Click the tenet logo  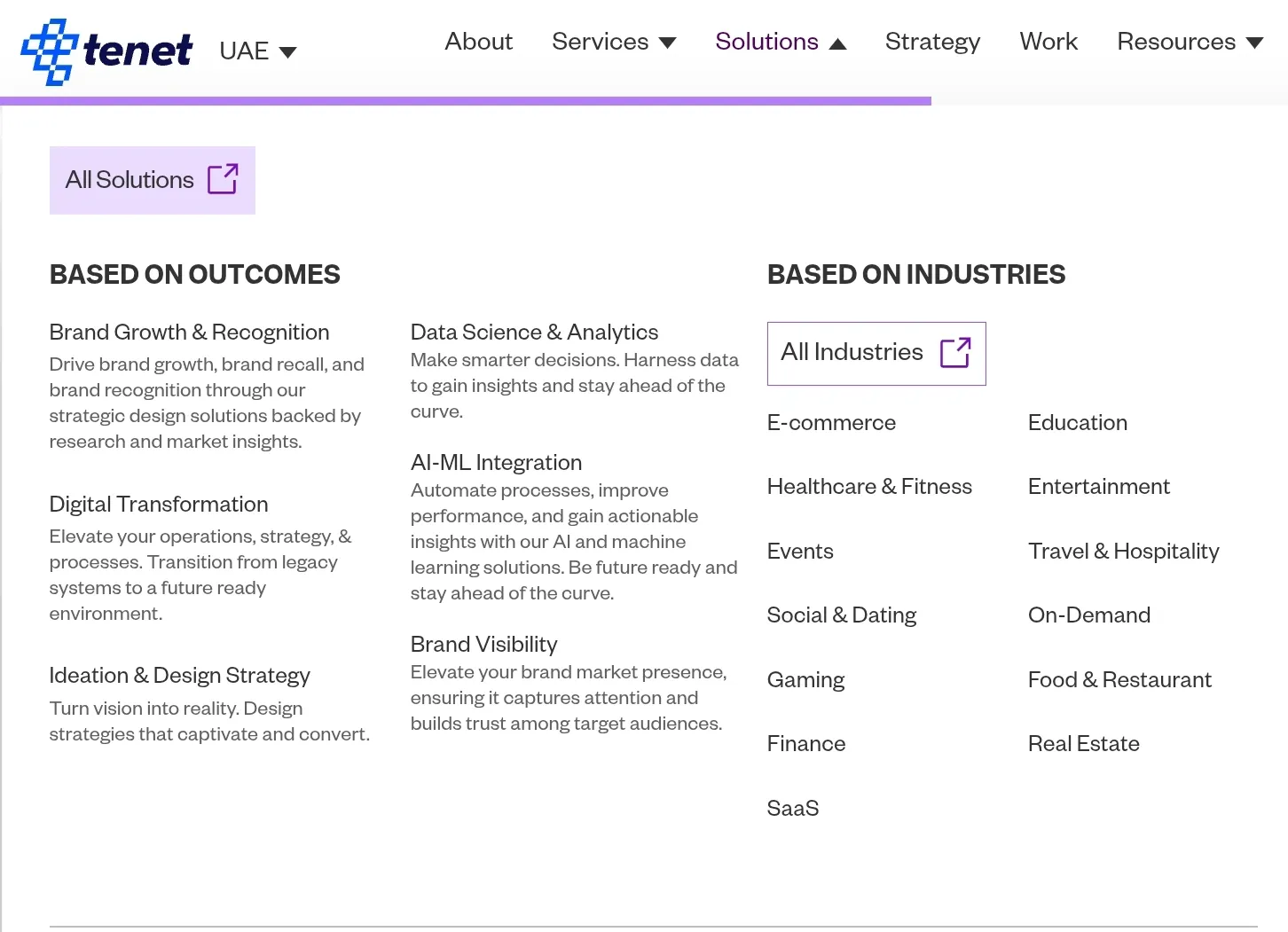coord(106,51)
